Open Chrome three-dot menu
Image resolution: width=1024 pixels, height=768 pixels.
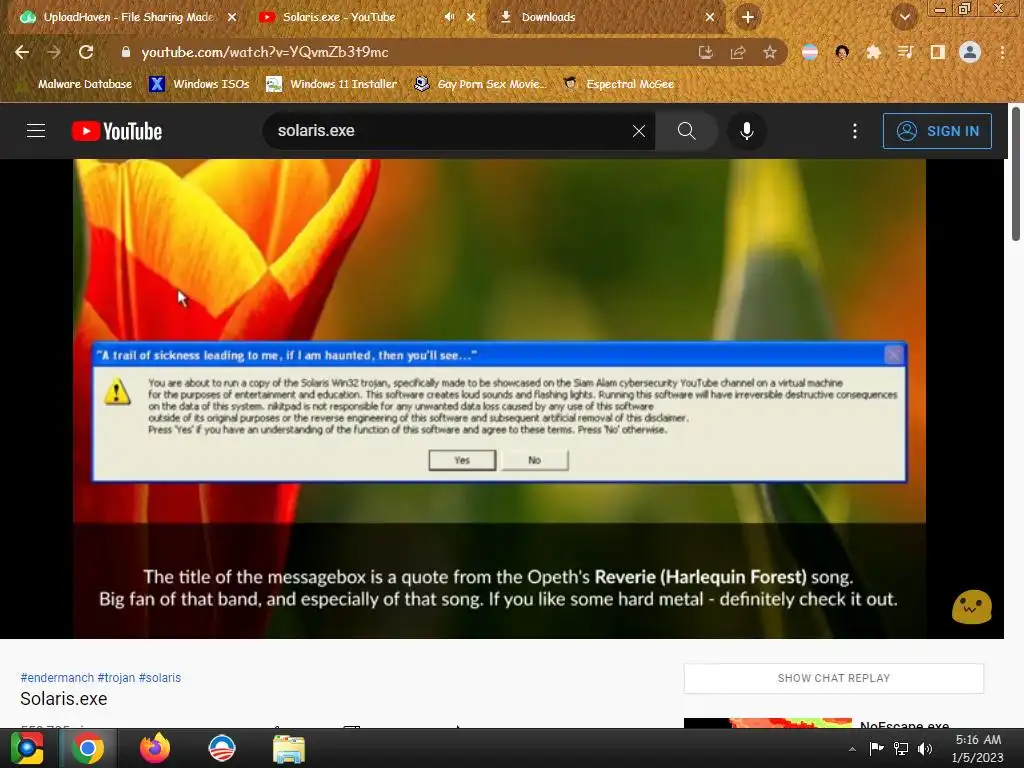[x=1002, y=52]
